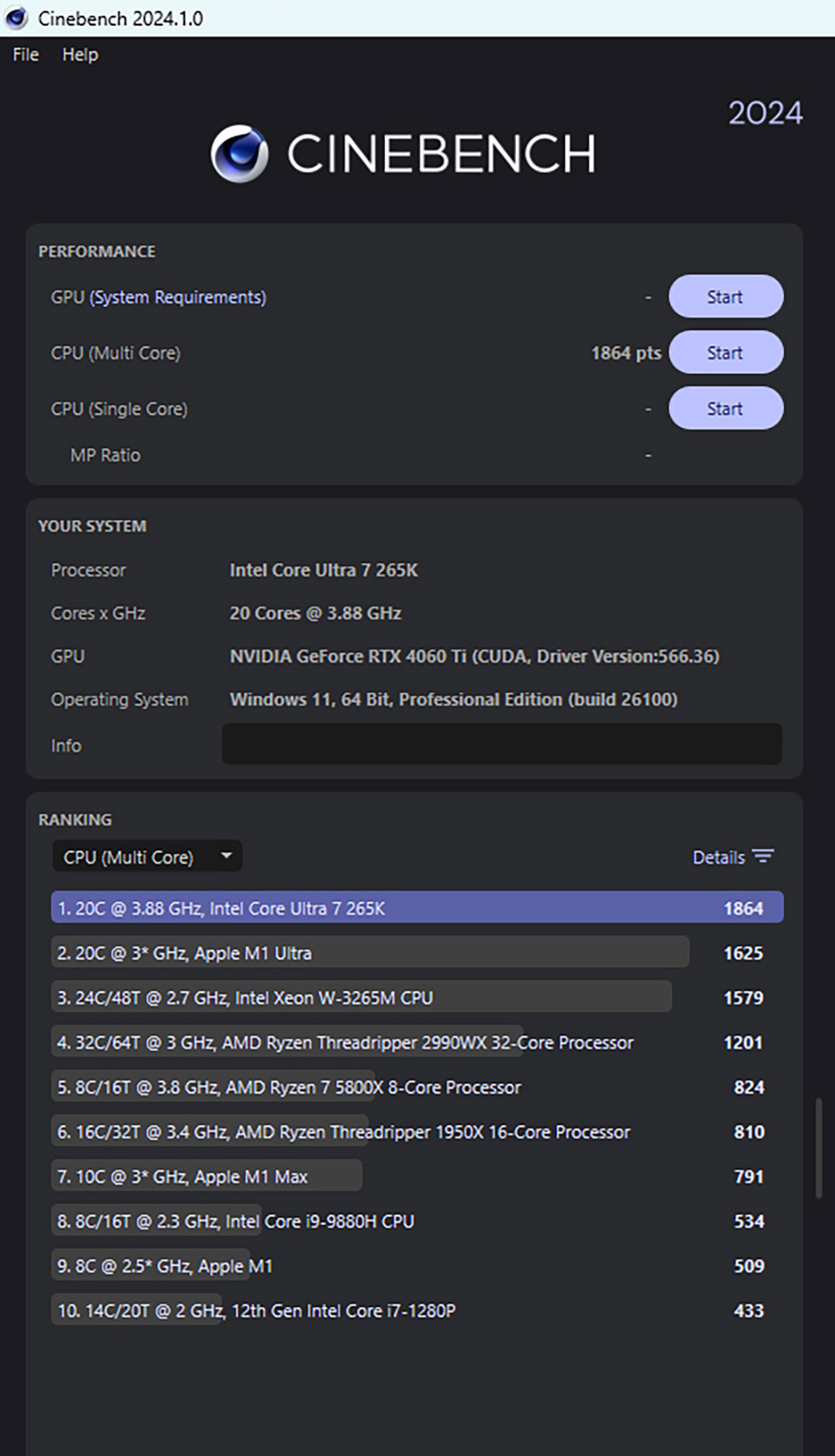
Task: Click the ranking dropdown arrow
Action: [226, 856]
